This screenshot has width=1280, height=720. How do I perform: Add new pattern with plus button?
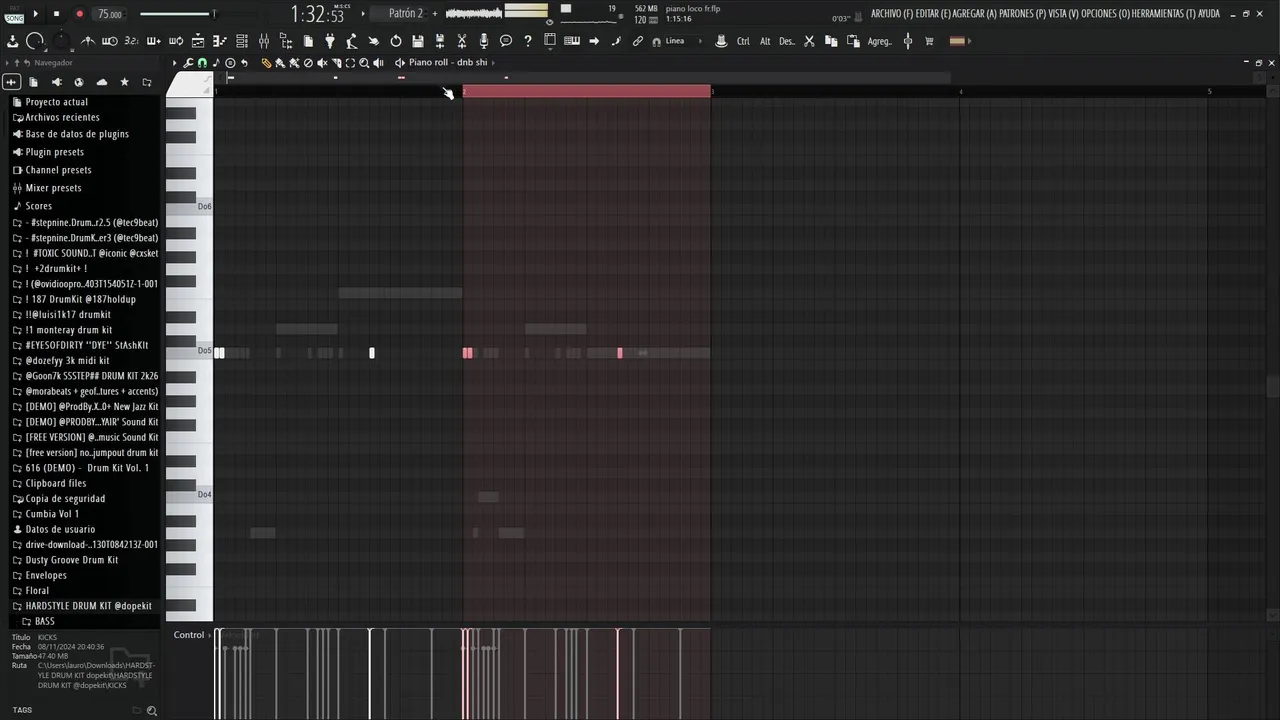click(x=434, y=14)
